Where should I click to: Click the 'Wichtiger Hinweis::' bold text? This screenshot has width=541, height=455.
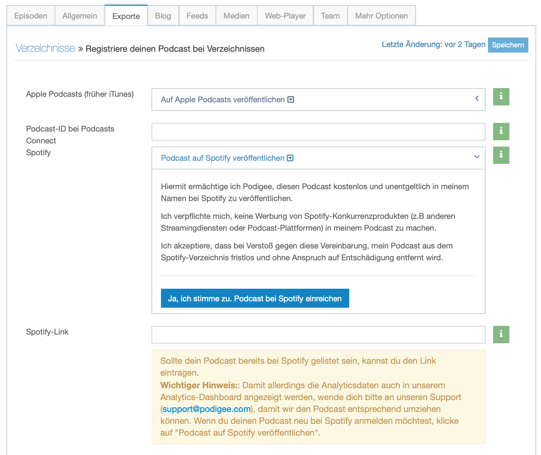pos(200,385)
